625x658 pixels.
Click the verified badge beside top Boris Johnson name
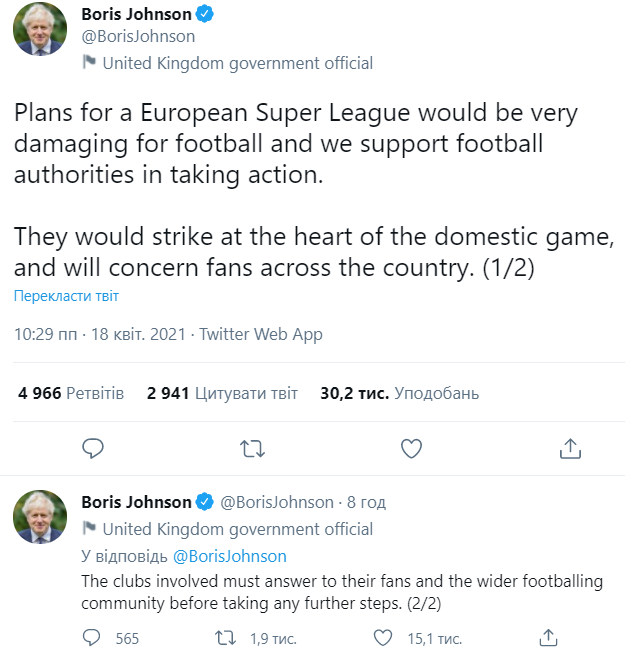click(x=205, y=14)
